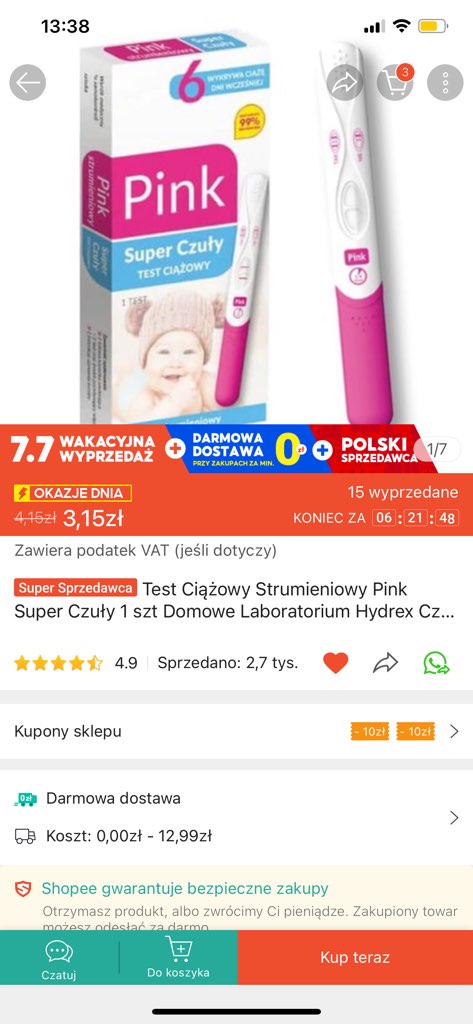The width and height of the screenshot is (473, 1024).
Task: Add product with Do koszyka cart icon
Action: coord(178,957)
